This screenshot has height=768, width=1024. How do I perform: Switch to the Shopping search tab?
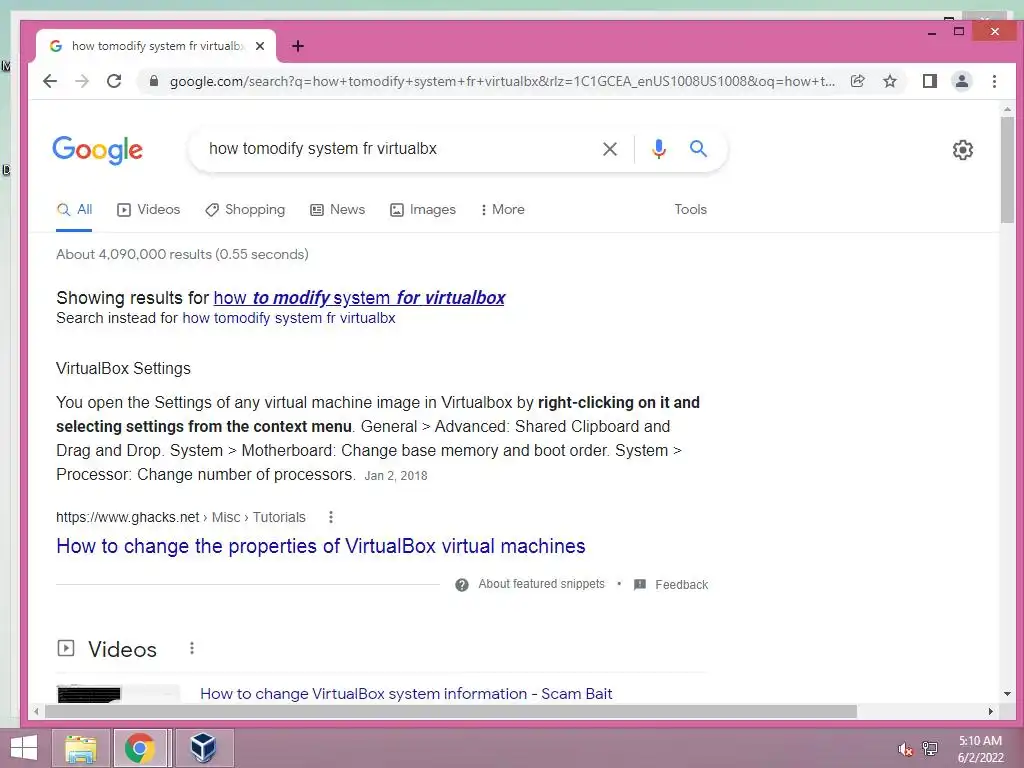pyautogui.click(x=245, y=210)
